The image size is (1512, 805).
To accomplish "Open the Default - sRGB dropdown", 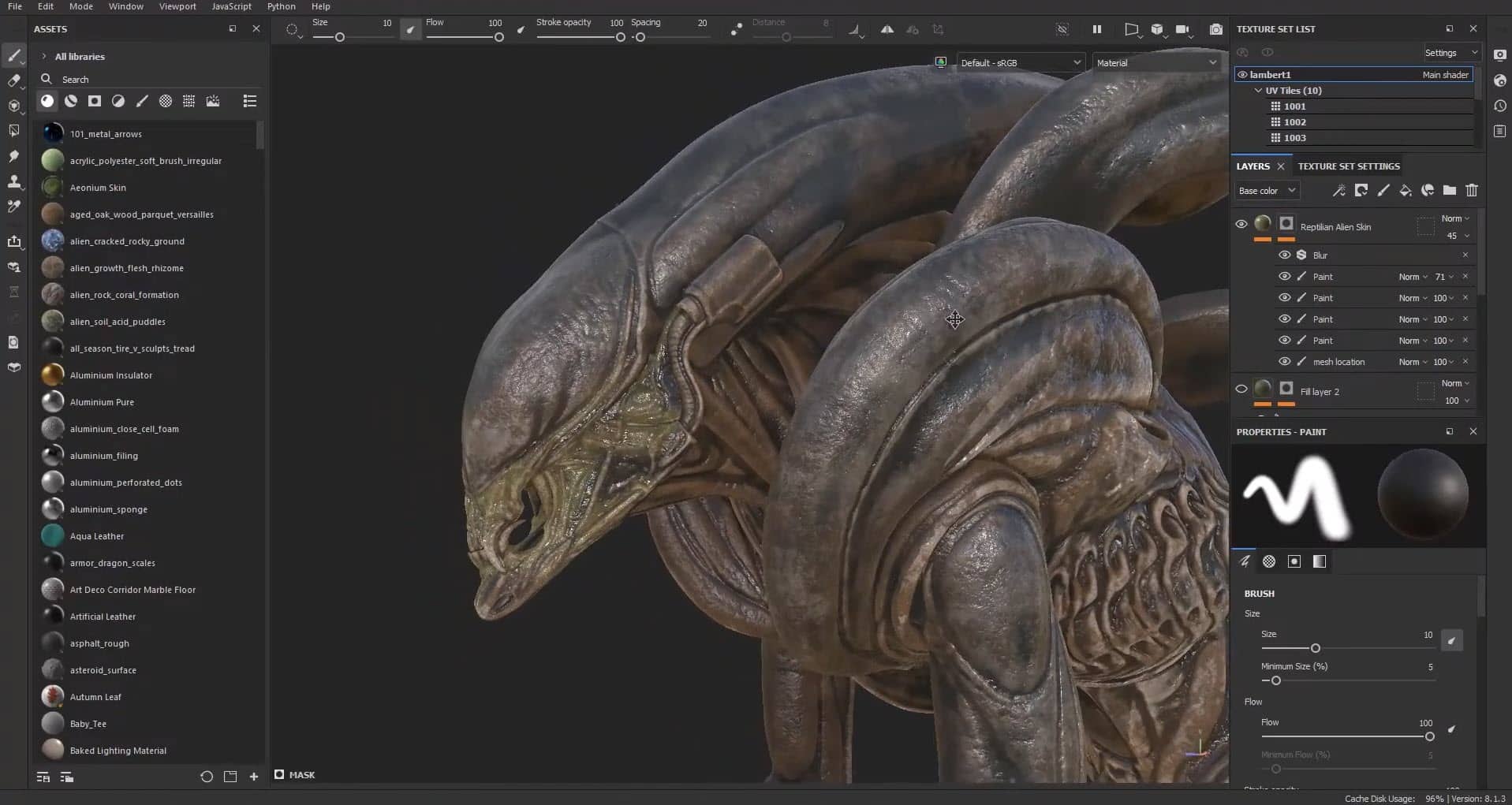I will click(x=1019, y=62).
